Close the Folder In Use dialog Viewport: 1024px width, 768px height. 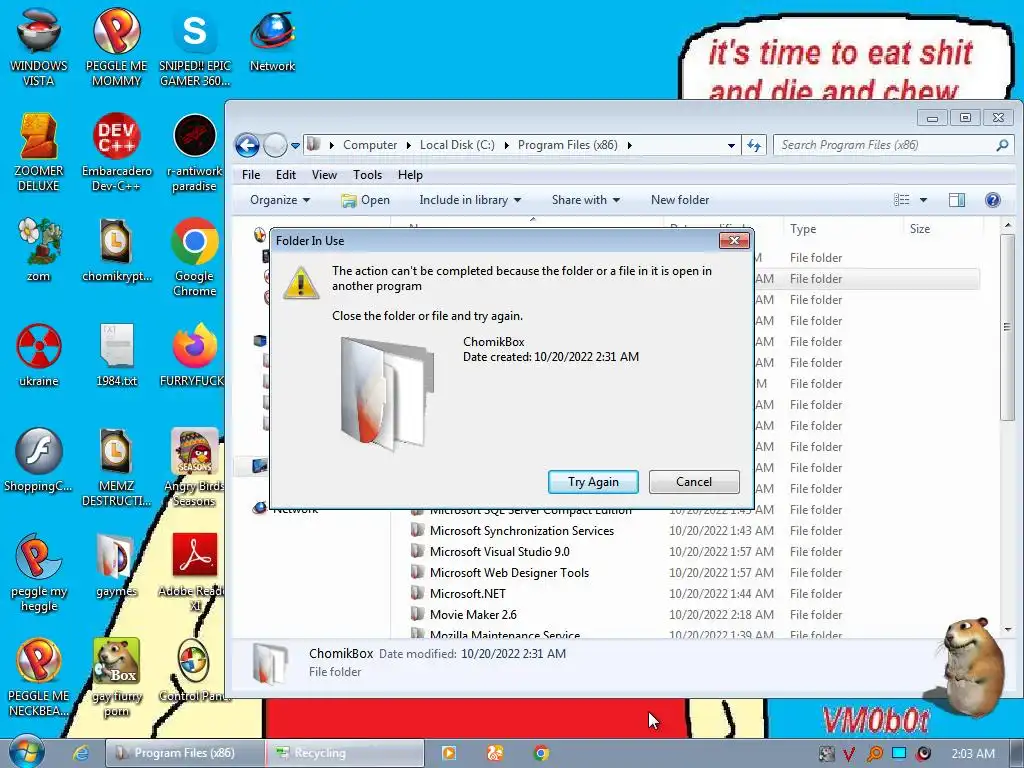tap(734, 240)
